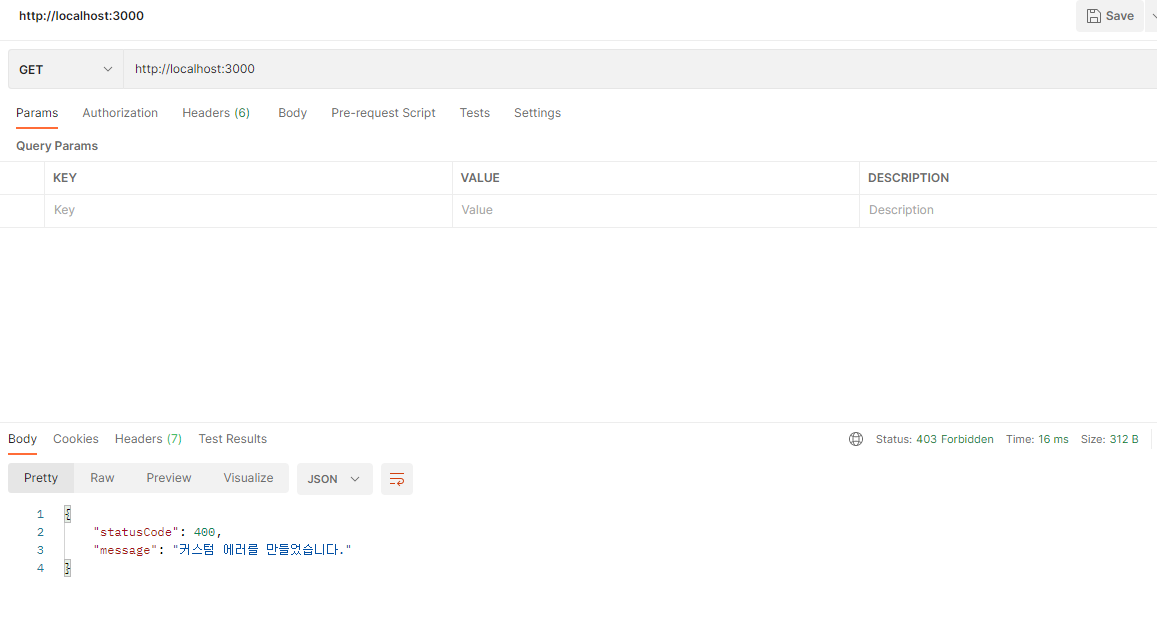
Task: Open the JSON format dropdown
Action: 334,479
